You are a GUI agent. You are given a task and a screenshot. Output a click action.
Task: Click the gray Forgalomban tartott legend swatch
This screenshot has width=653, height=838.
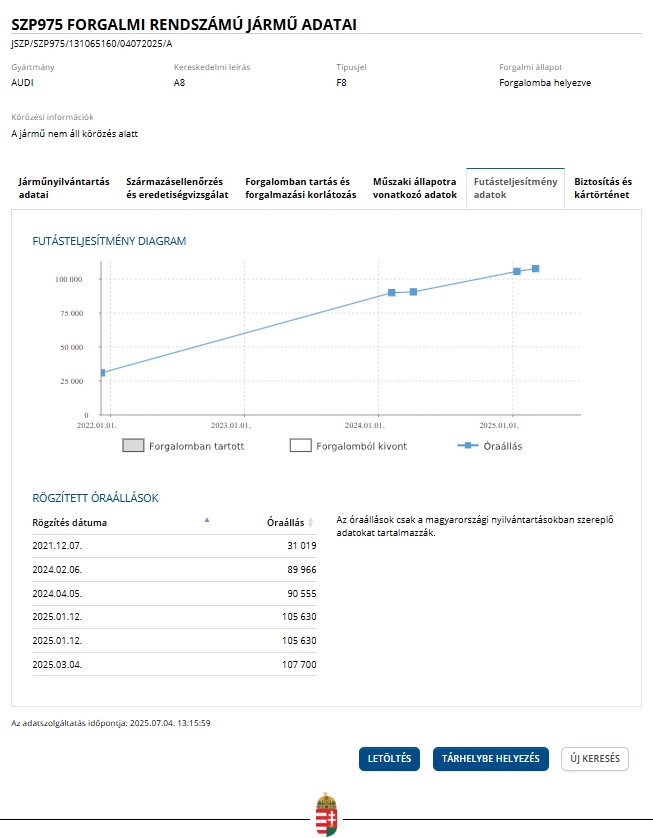click(x=133, y=446)
